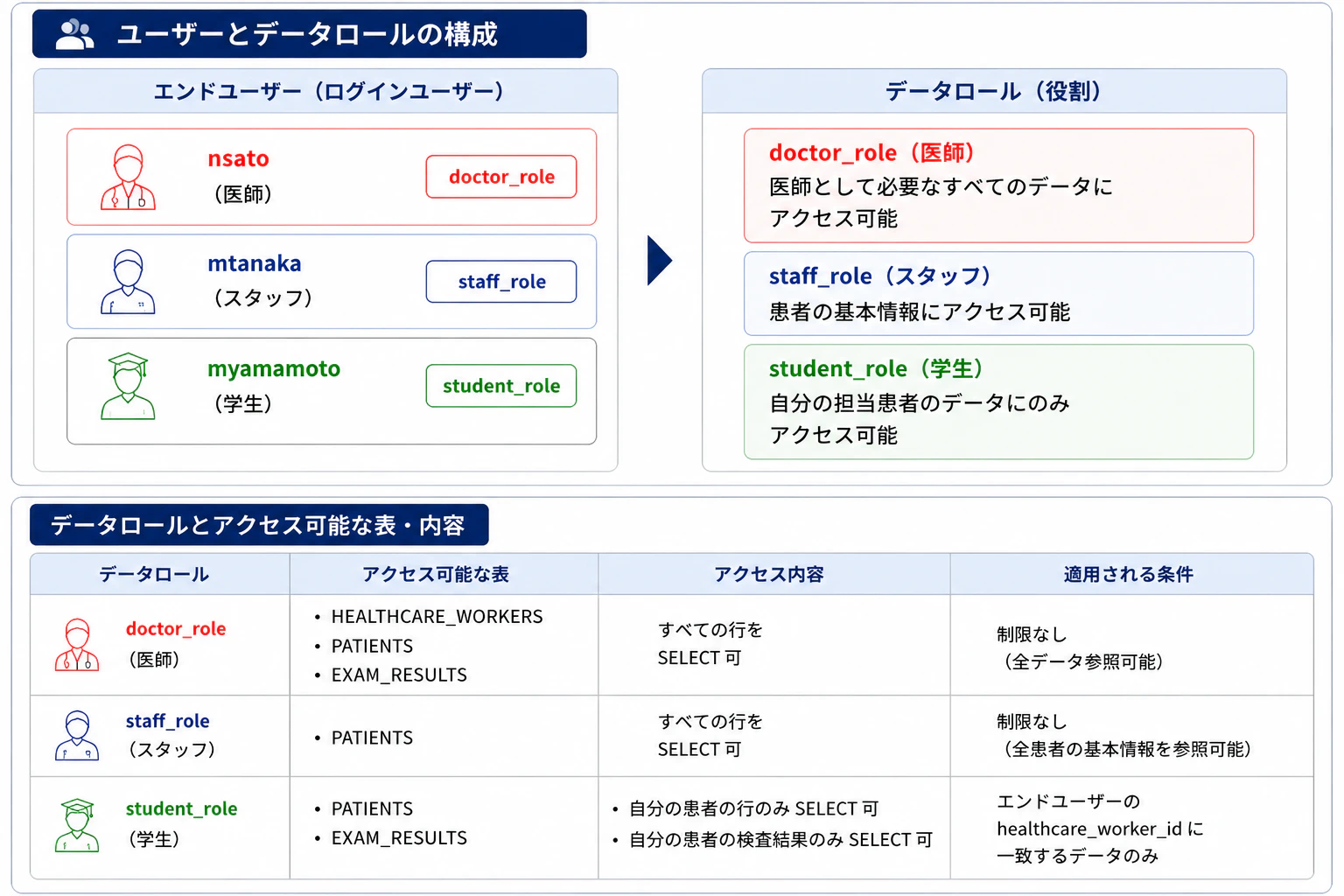
Task: Click the （医師） label under nsato
Action: (243, 193)
